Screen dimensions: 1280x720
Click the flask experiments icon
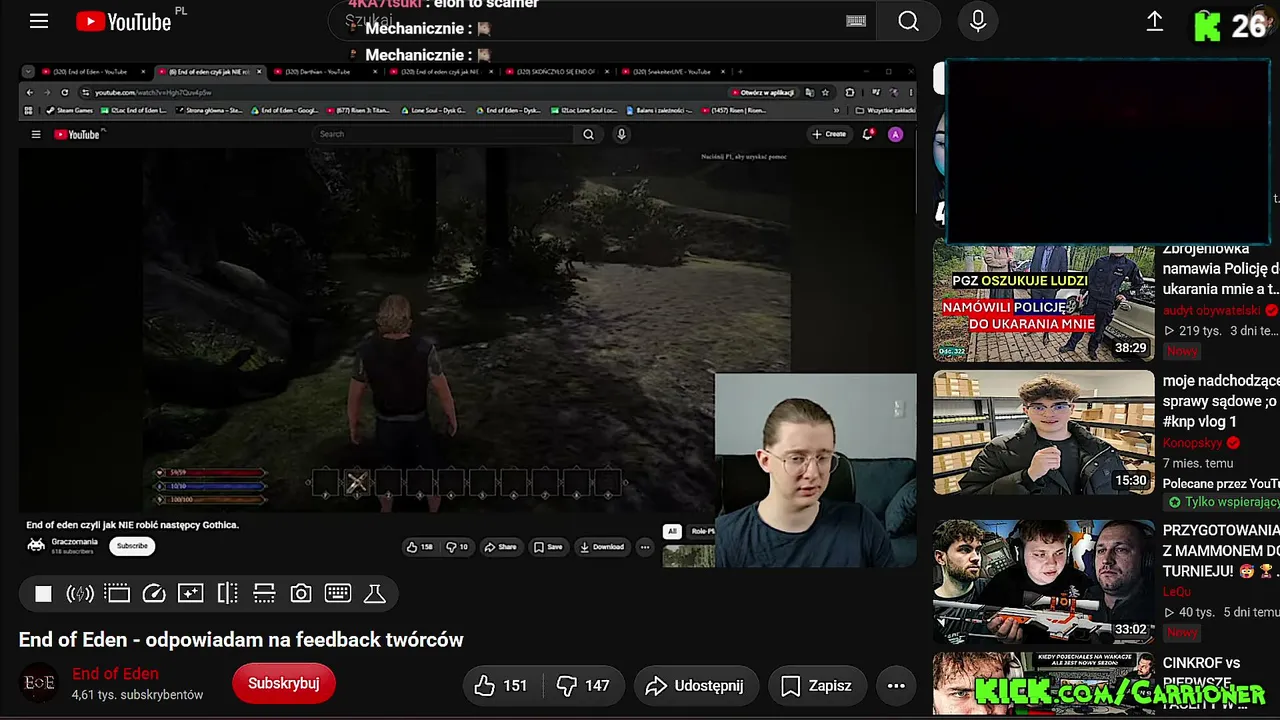pyautogui.click(x=375, y=594)
